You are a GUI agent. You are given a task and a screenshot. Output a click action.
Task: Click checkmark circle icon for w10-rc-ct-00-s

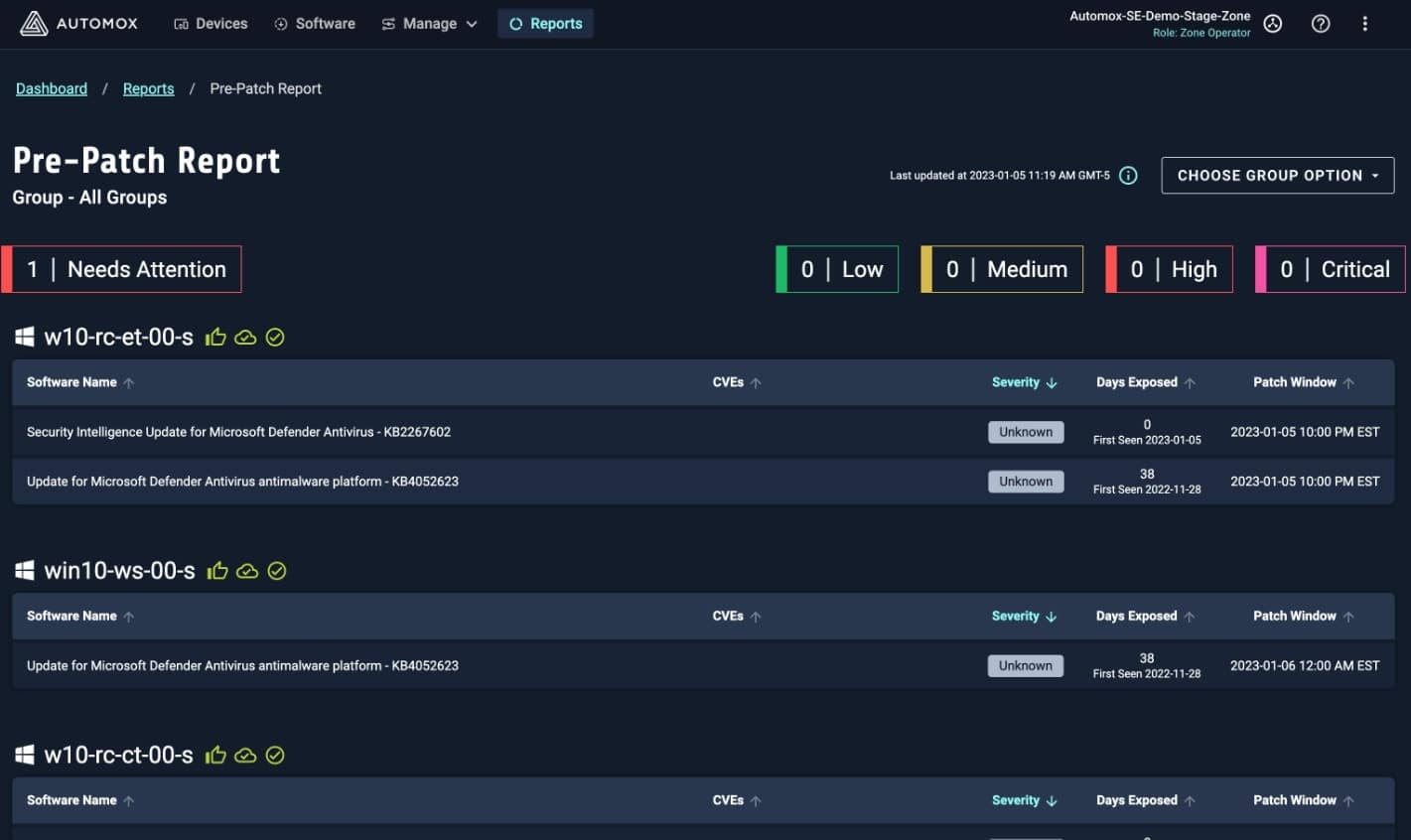click(275, 756)
